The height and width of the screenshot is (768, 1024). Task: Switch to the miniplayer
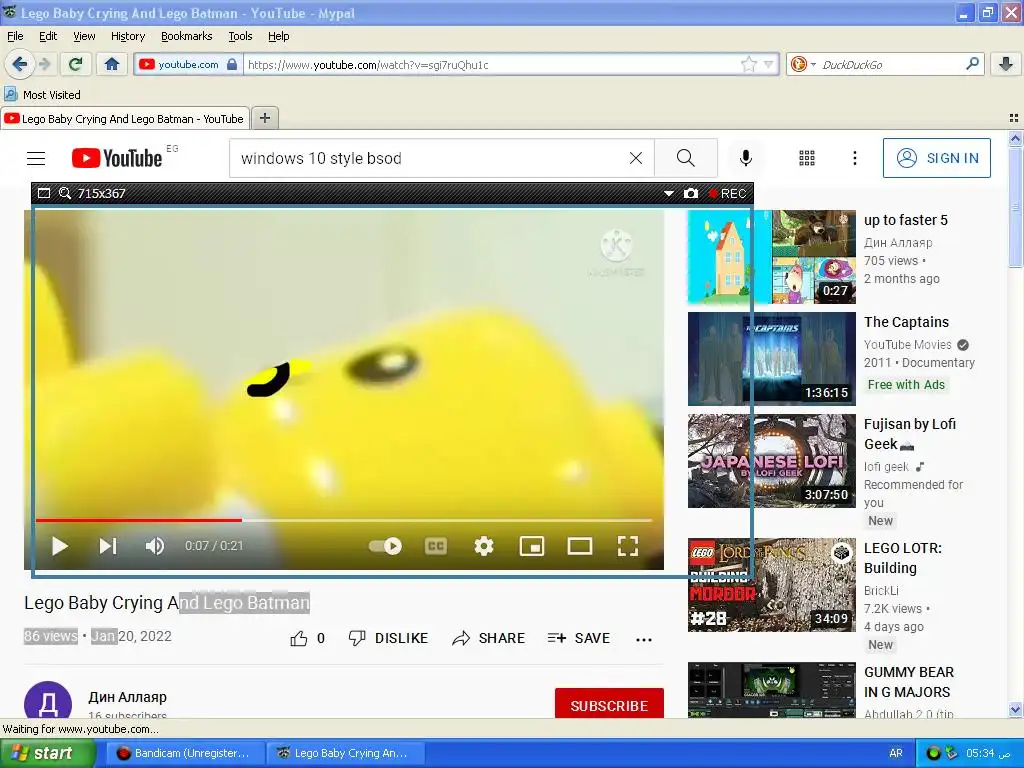point(532,546)
